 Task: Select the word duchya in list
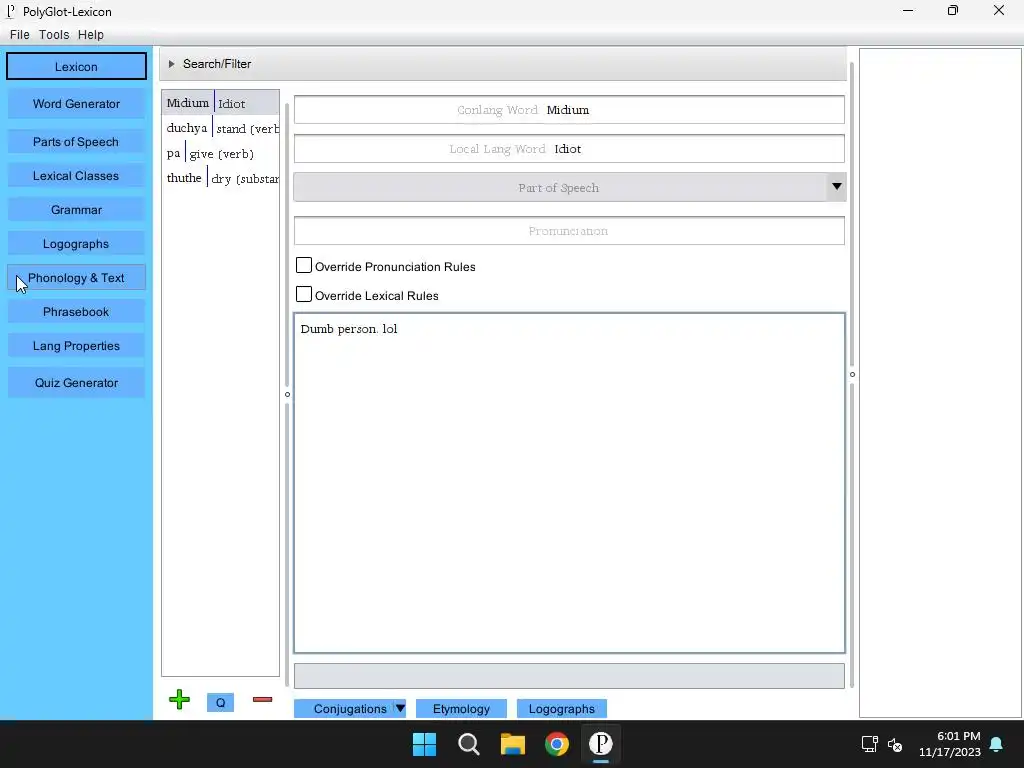point(220,128)
